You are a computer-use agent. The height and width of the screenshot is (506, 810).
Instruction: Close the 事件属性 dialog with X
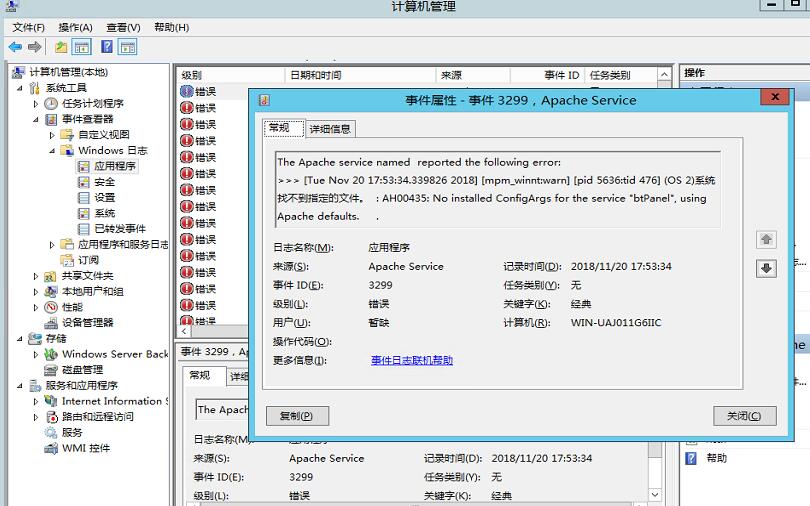point(775,97)
